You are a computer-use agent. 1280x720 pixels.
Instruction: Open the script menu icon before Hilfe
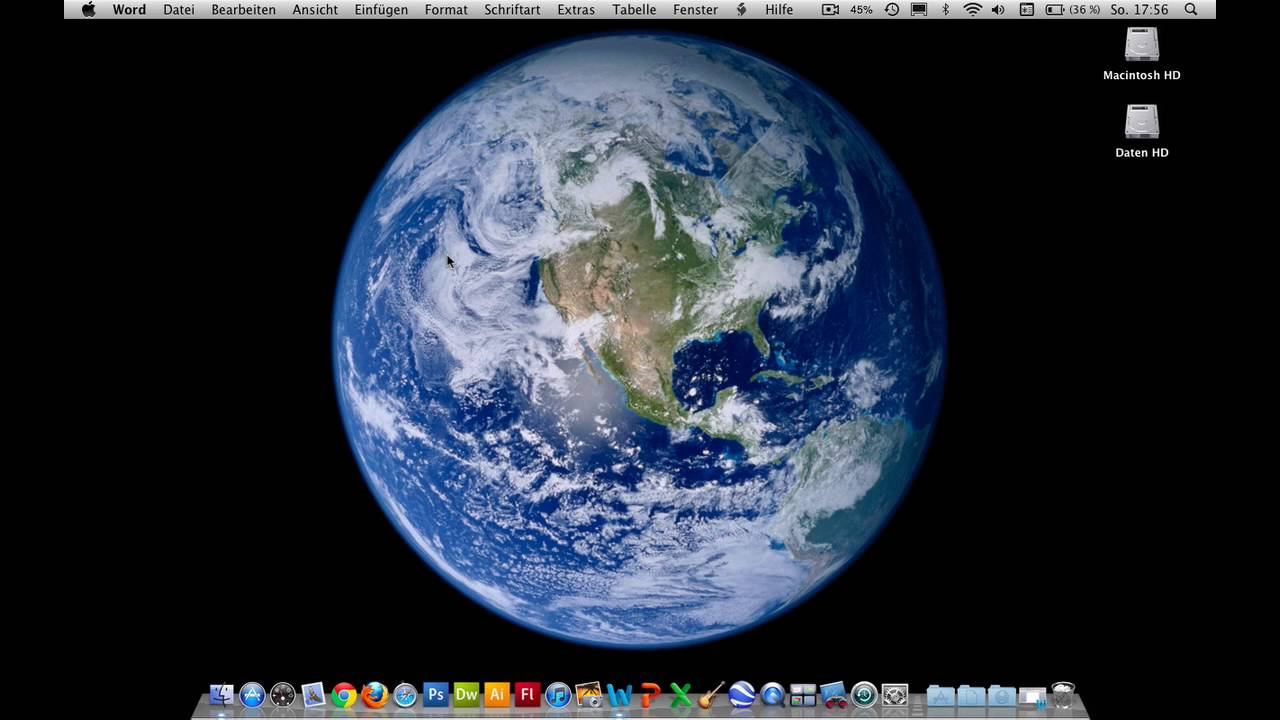741,9
